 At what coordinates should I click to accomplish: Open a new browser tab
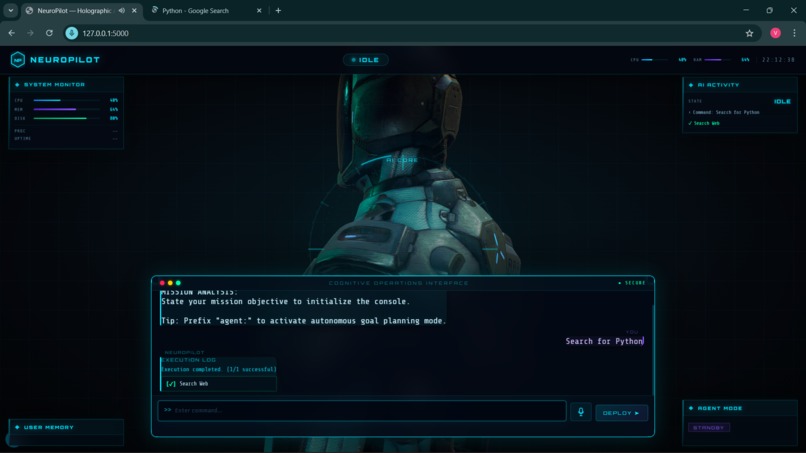click(x=278, y=10)
